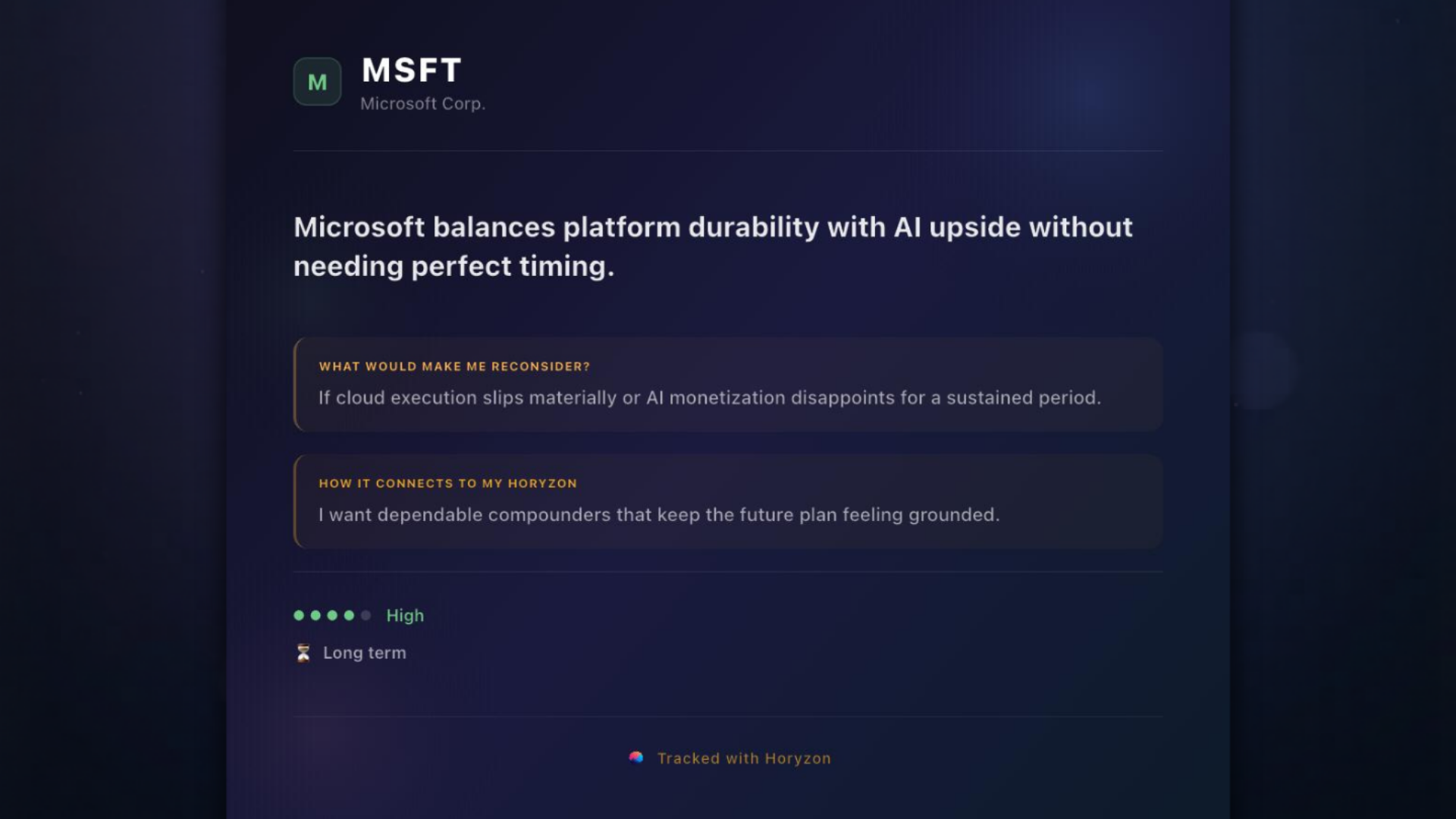Select the dependable compounders sentence
The width and height of the screenshot is (1456, 819).
(659, 514)
